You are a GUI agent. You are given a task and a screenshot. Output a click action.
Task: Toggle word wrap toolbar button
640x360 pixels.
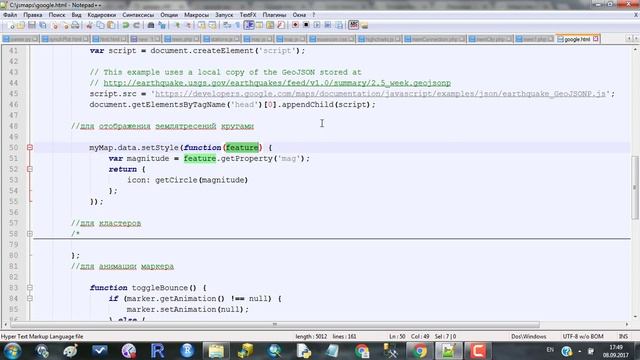227,25
